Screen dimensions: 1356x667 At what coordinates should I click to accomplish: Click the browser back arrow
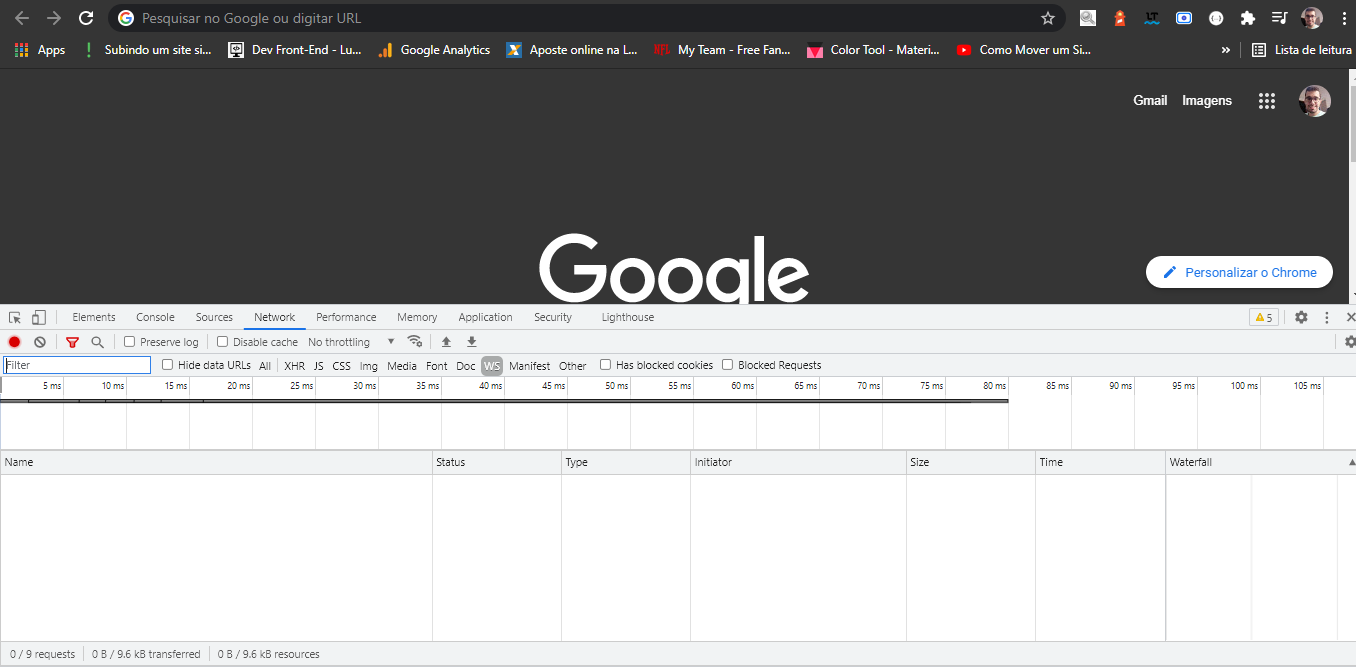click(22, 18)
